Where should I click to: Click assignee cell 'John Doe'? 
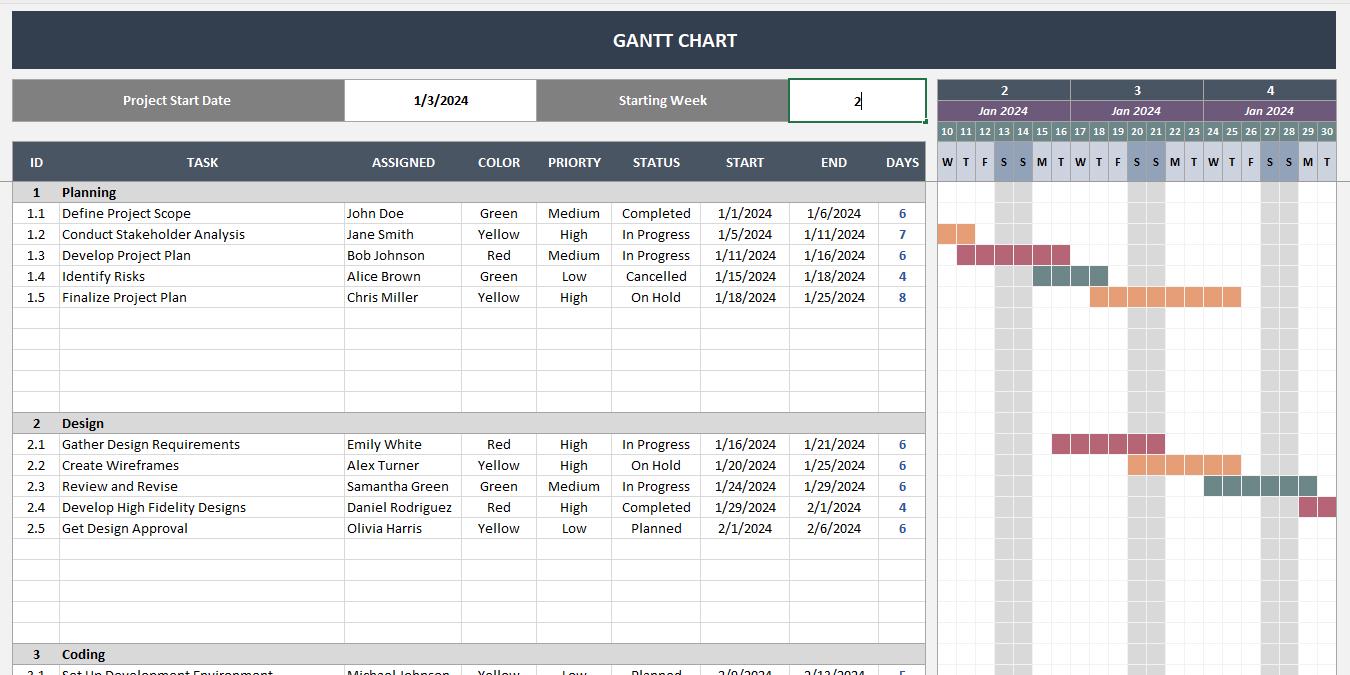click(x=403, y=213)
